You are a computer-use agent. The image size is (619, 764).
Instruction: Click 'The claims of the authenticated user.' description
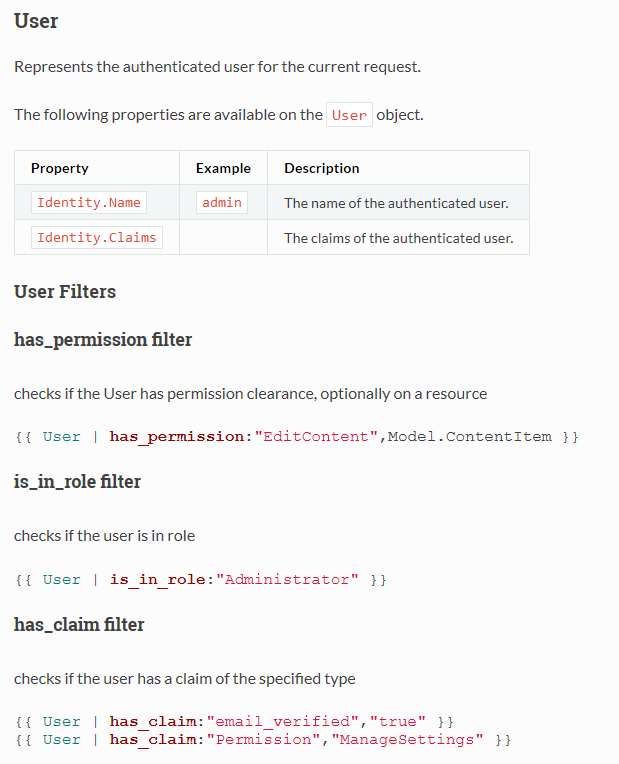click(x=399, y=238)
